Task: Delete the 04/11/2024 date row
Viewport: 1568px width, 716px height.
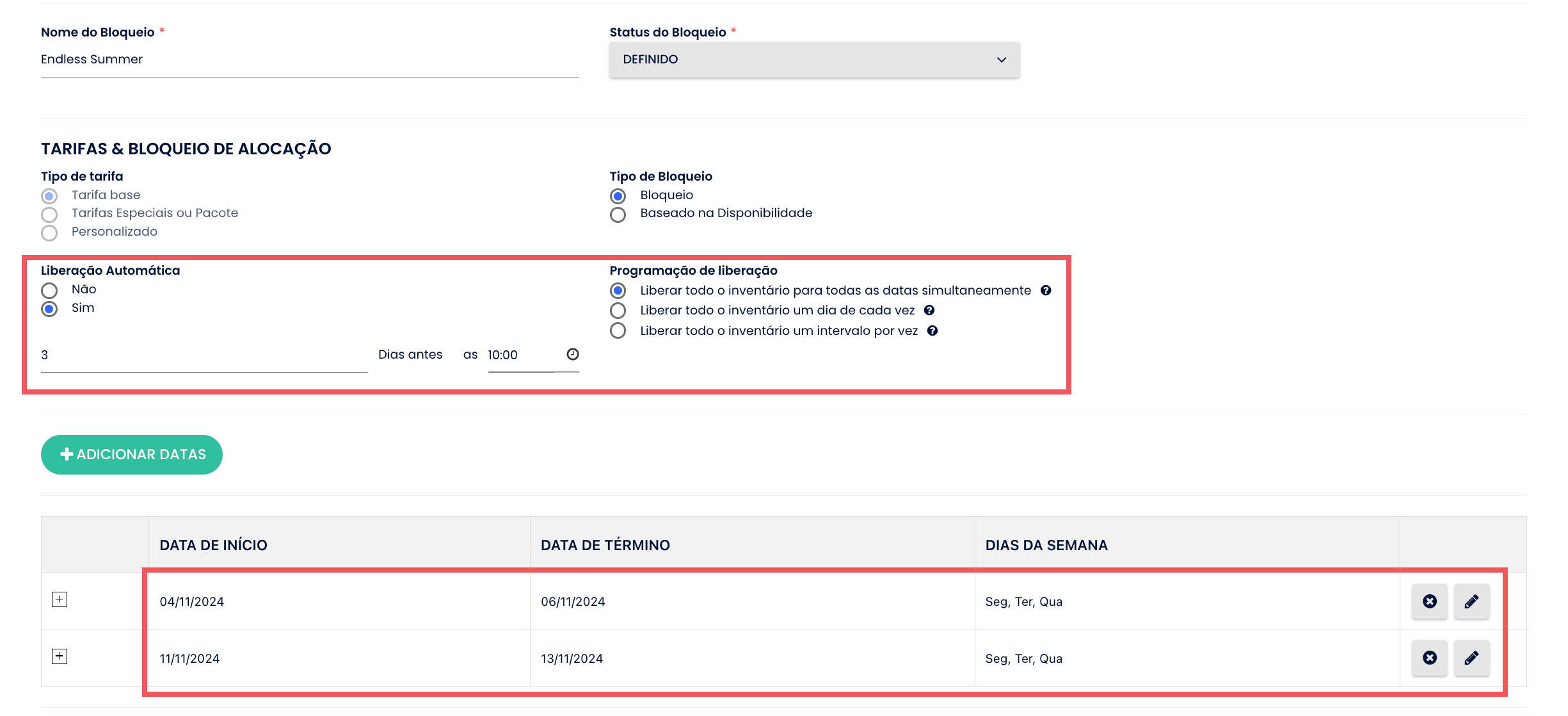Action: pyautogui.click(x=1429, y=601)
